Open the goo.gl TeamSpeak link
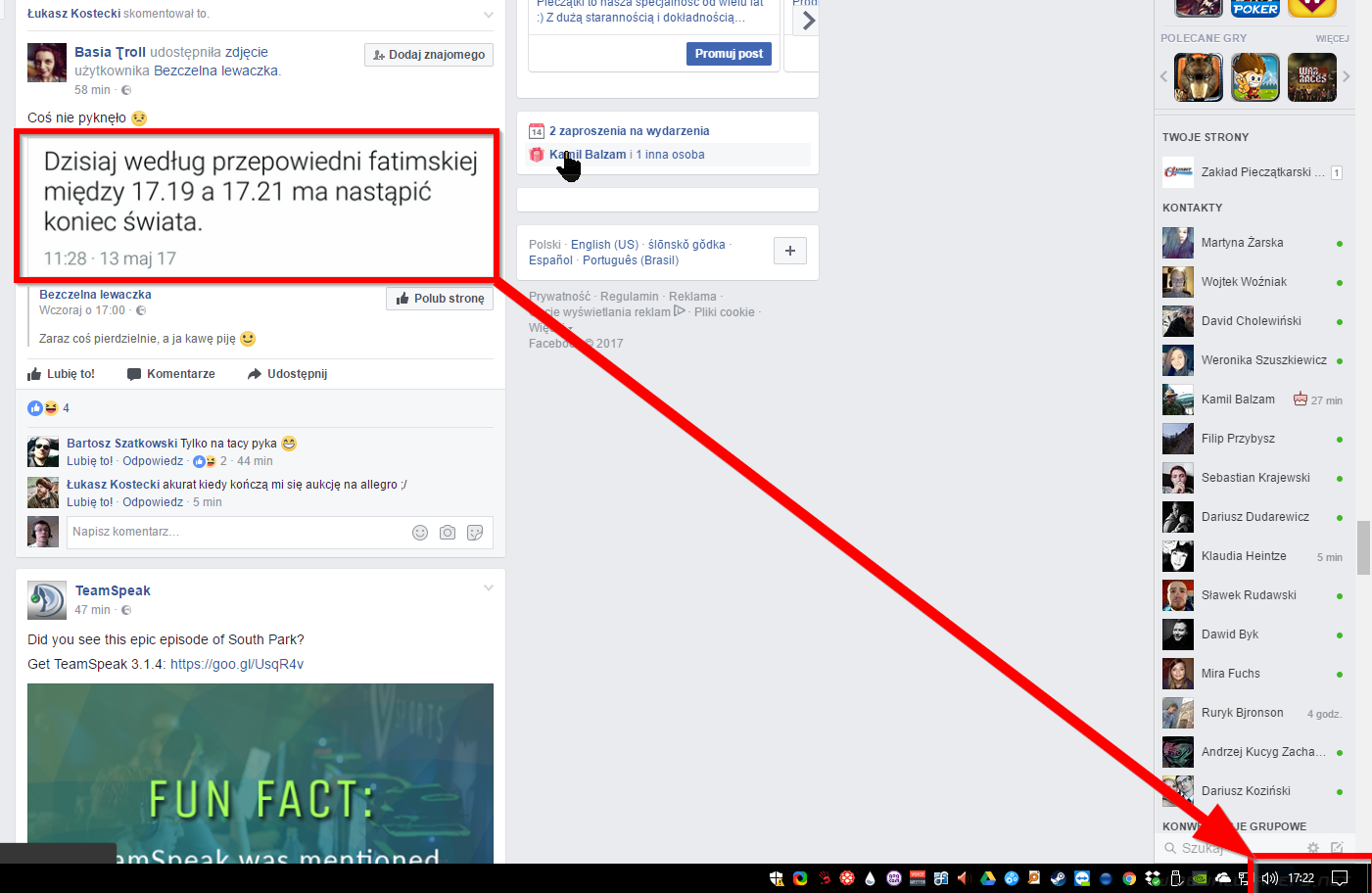The image size is (1372, 893). 237,664
